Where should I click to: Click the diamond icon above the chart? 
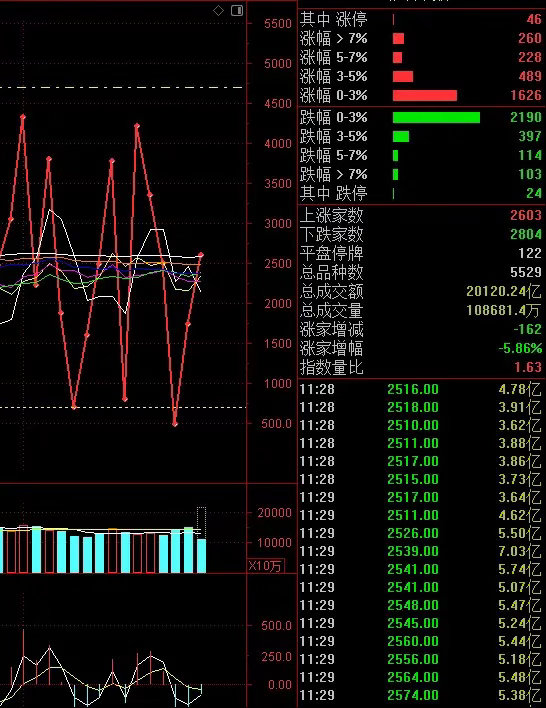pyautogui.click(x=218, y=10)
